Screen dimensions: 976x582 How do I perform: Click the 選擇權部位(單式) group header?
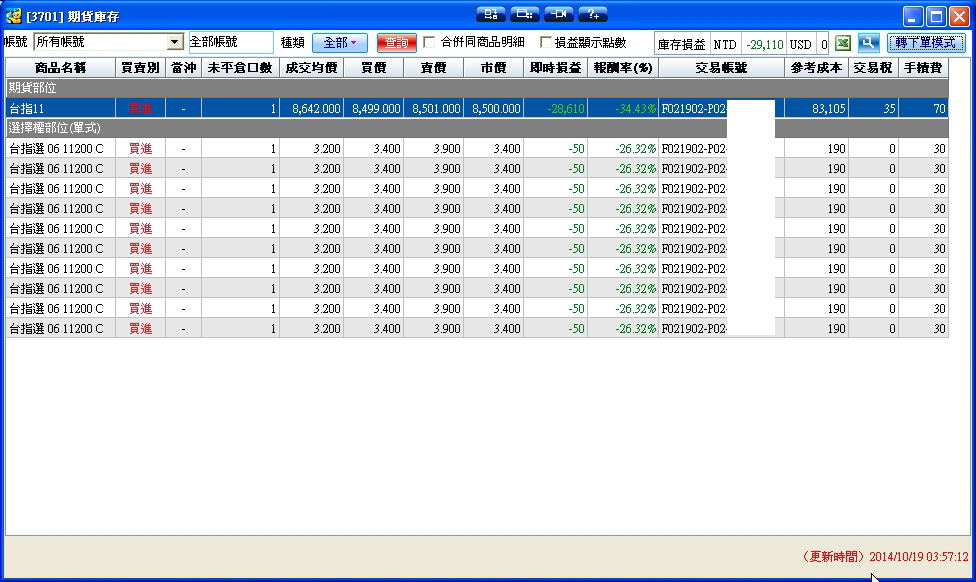click(x=477, y=128)
